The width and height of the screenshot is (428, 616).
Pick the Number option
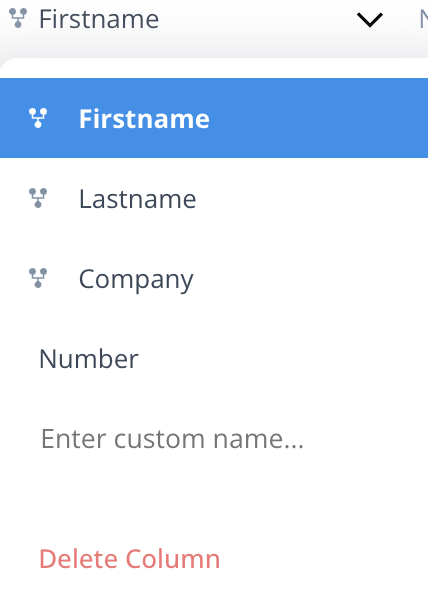pyautogui.click(x=214, y=358)
